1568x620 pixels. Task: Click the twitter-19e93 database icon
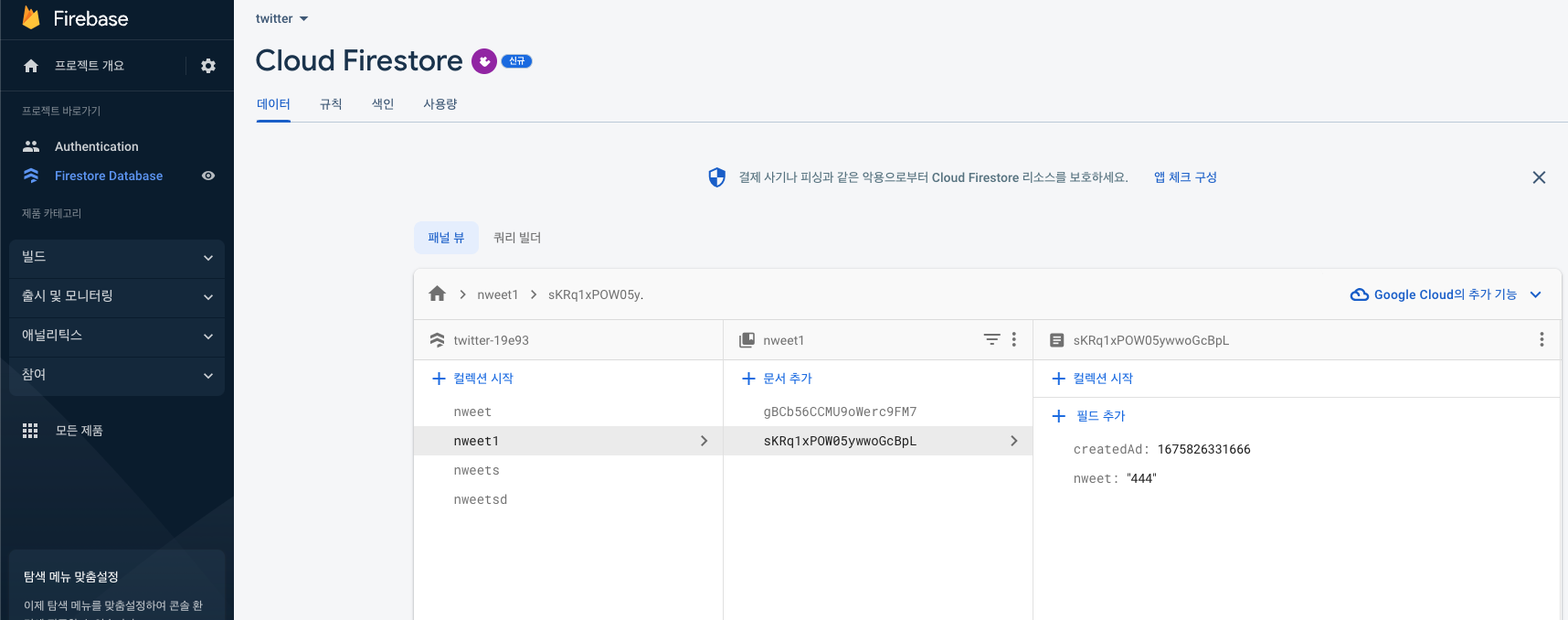pos(437,340)
